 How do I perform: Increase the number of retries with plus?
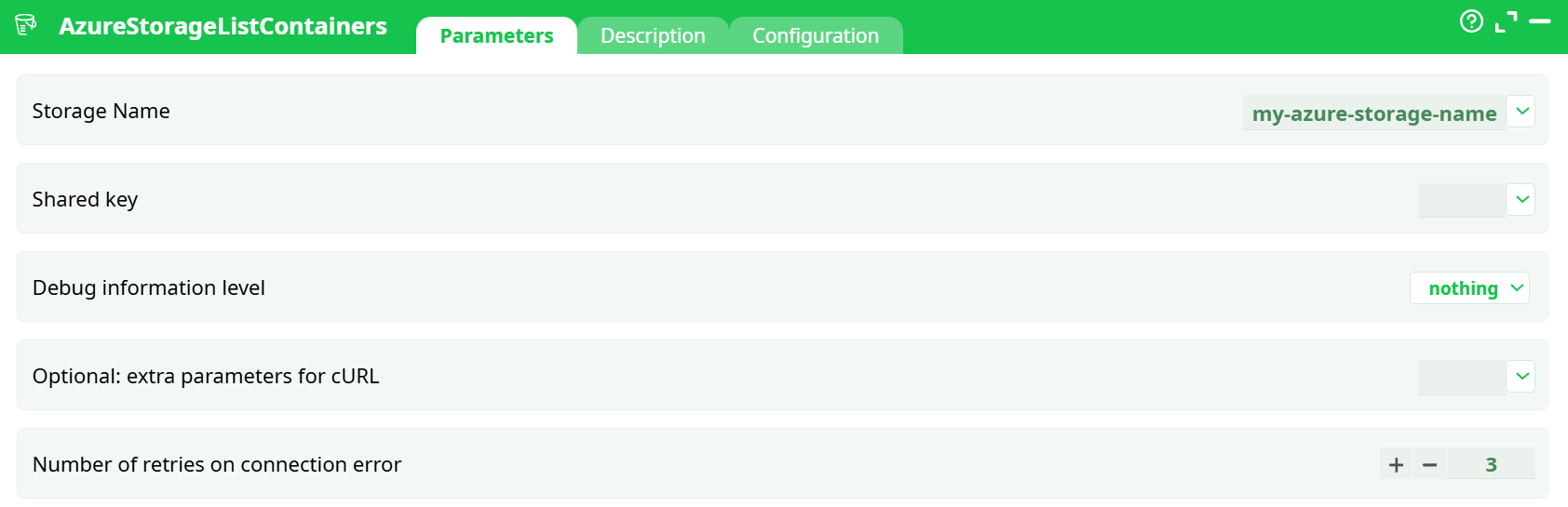coord(1396,464)
